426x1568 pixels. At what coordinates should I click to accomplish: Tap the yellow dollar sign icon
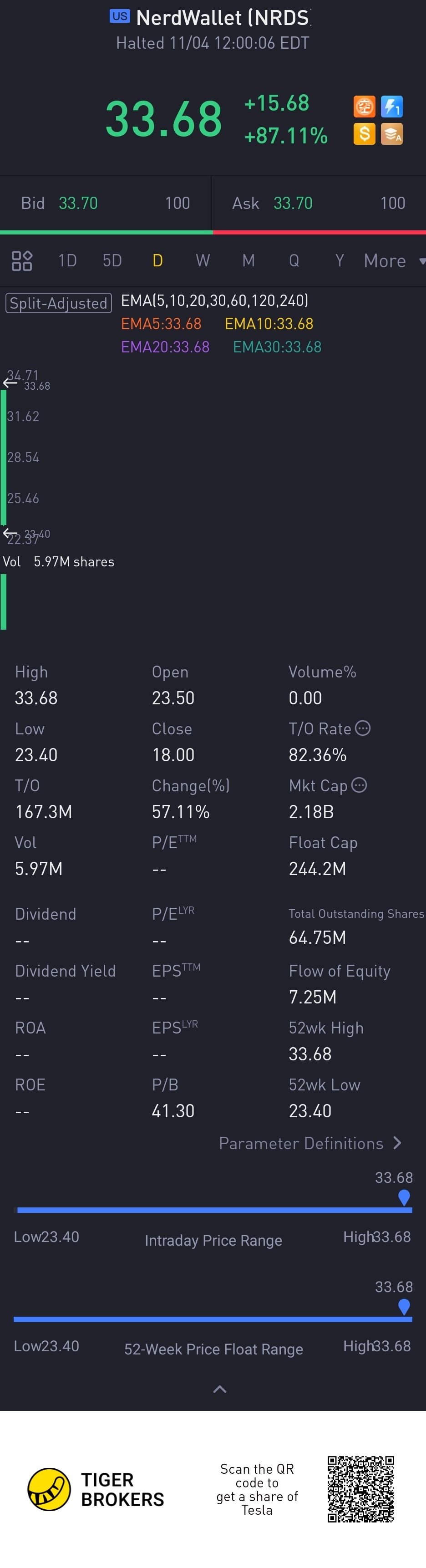tap(364, 134)
